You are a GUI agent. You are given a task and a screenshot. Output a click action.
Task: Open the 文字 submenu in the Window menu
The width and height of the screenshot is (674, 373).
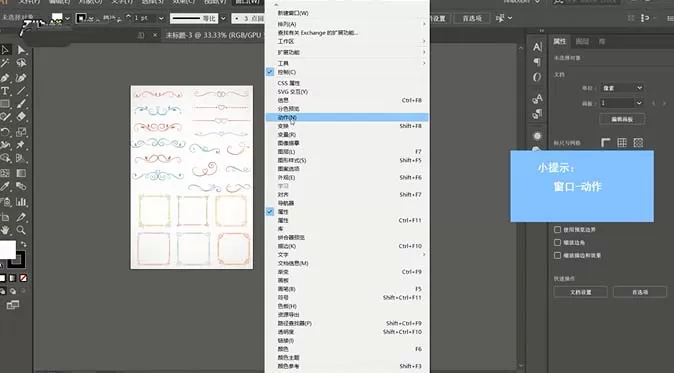pyautogui.click(x=347, y=255)
